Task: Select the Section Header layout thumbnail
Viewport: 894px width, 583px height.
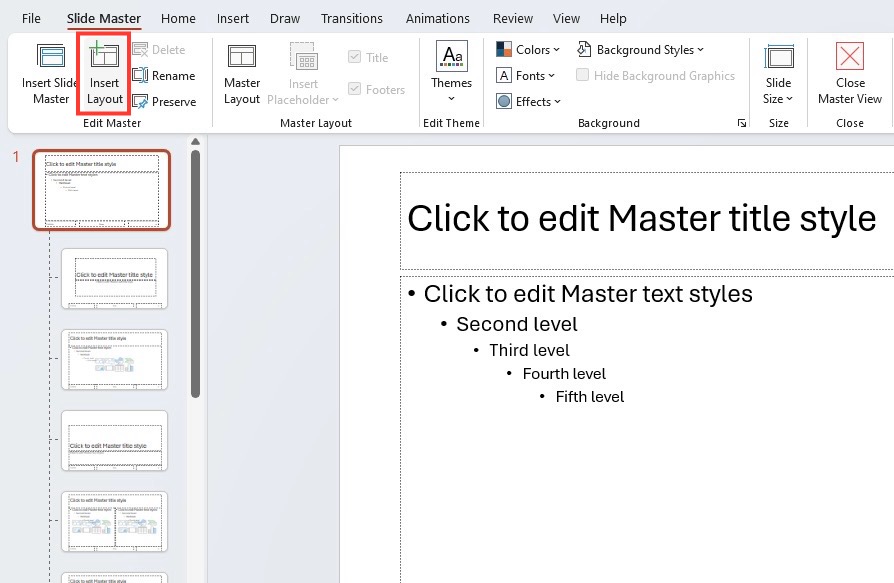Action: tap(115, 441)
